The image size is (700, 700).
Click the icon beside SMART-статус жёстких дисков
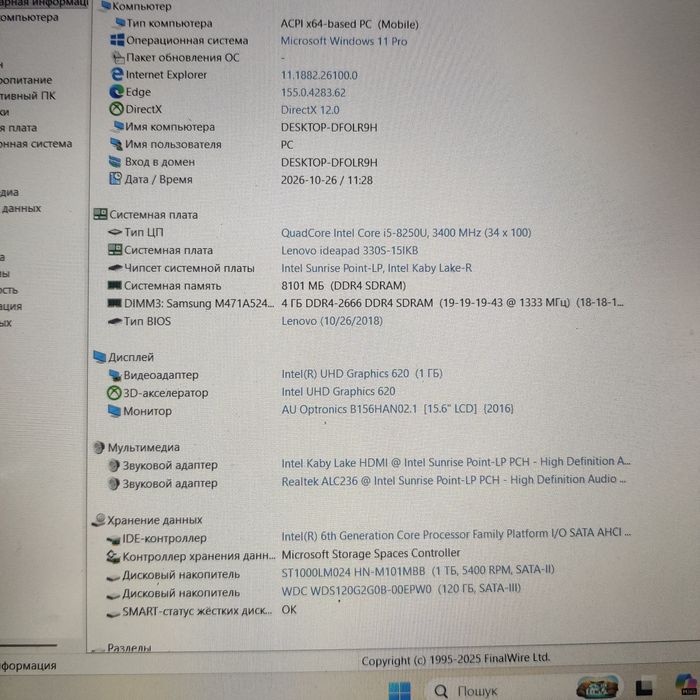pyautogui.click(x=113, y=613)
